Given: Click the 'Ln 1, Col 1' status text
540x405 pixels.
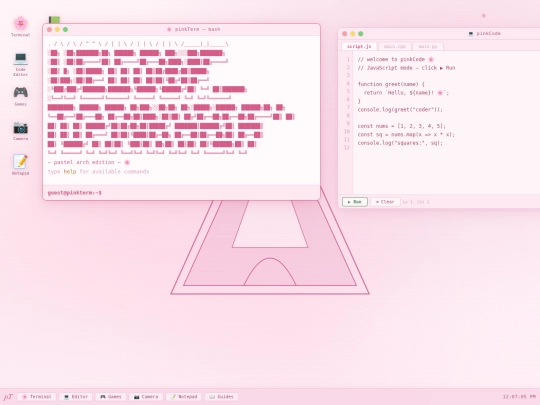Looking at the screenshot, I should pos(416,202).
